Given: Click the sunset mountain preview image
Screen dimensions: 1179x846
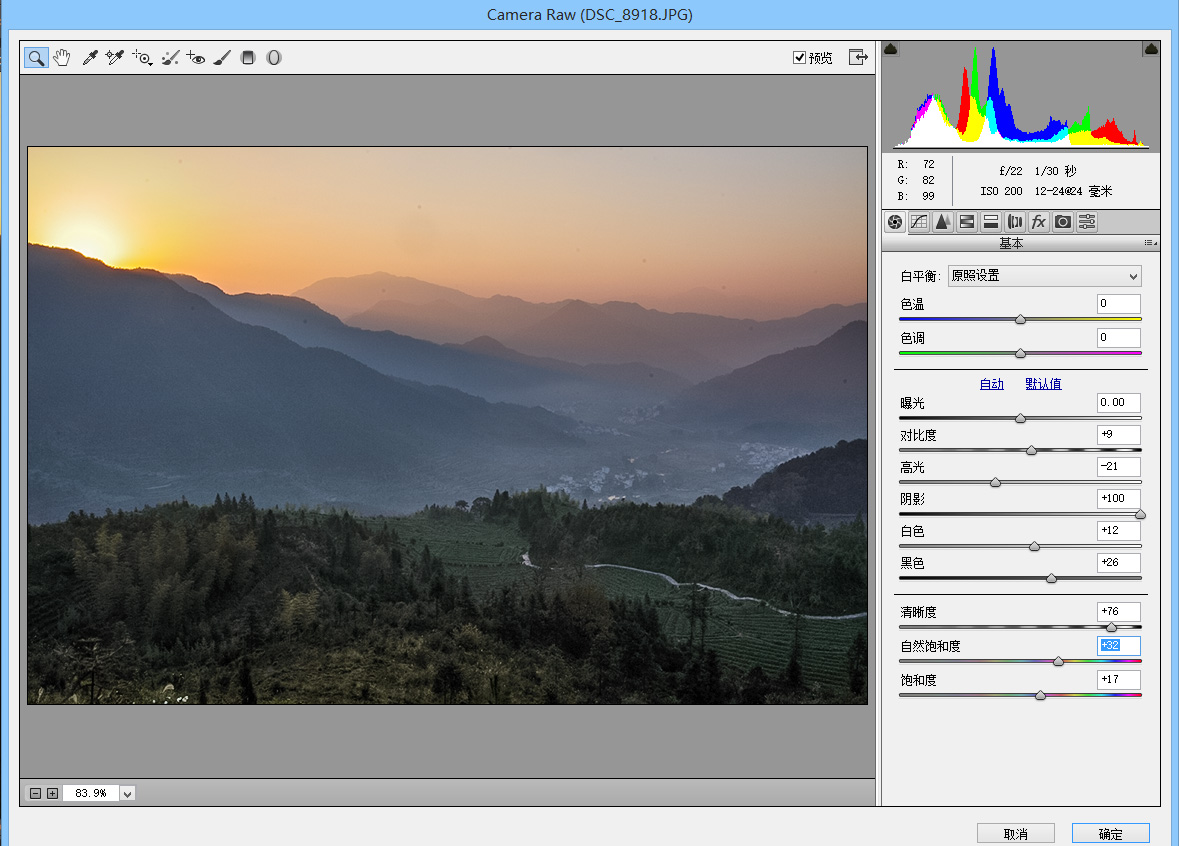Looking at the screenshot, I should (x=447, y=426).
